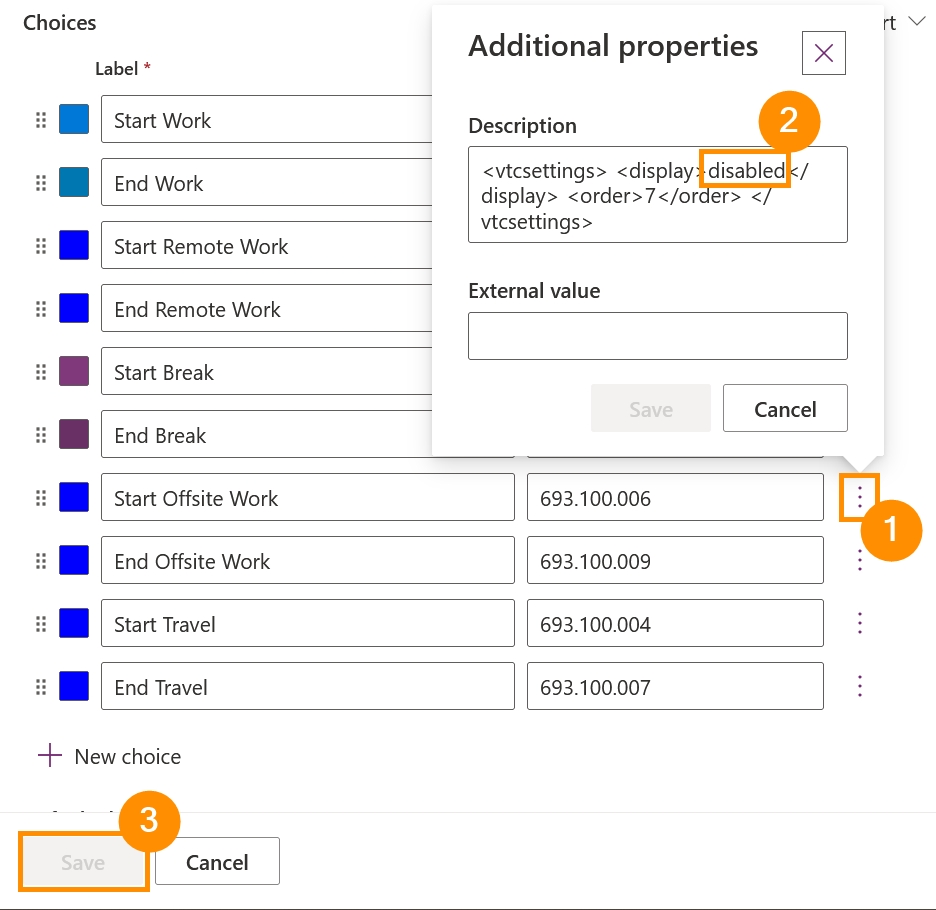Open more options for Start Offsite Work

pos(859,497)
